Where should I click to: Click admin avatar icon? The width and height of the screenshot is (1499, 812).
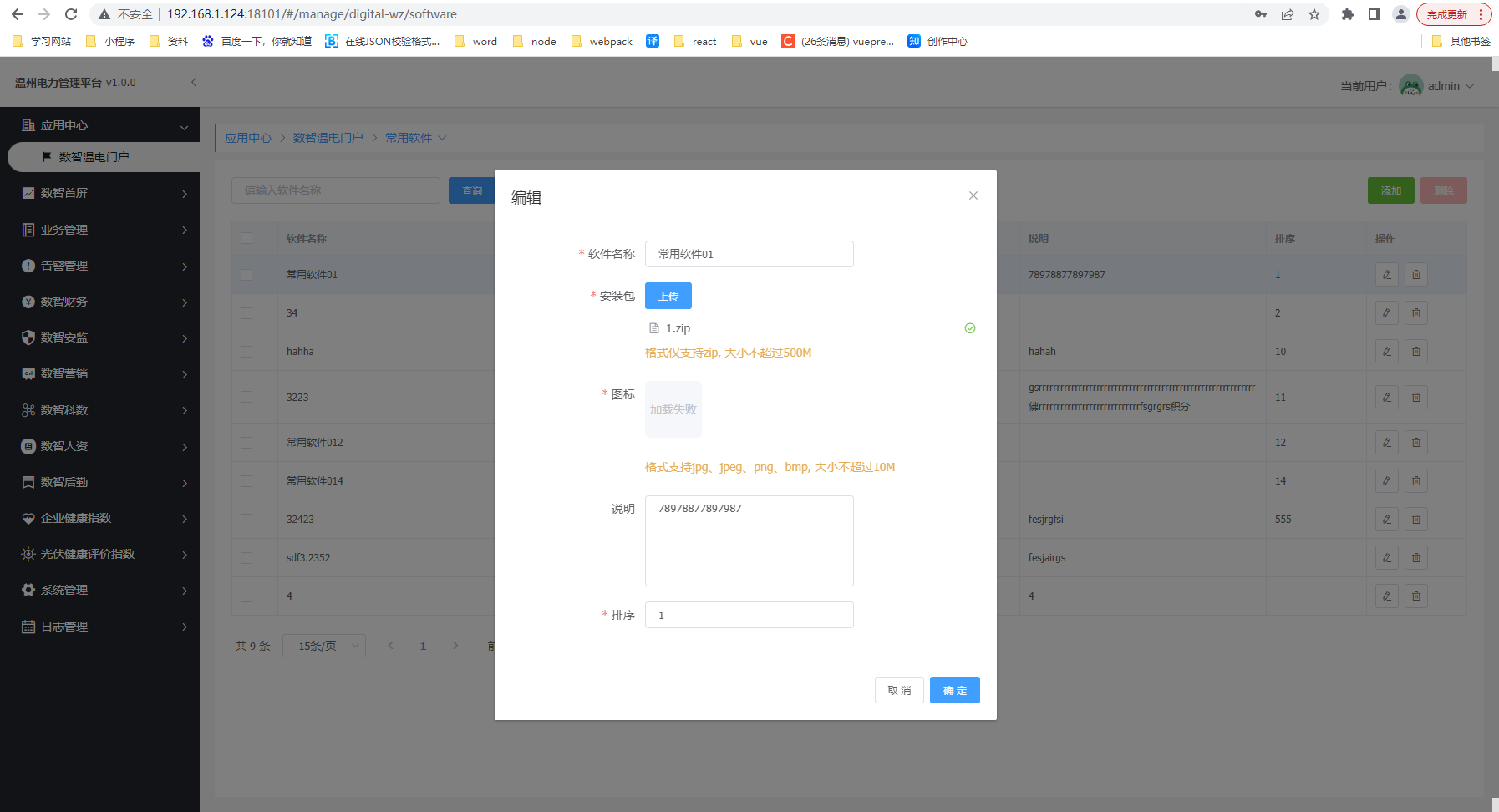[x=1411, y=85]
